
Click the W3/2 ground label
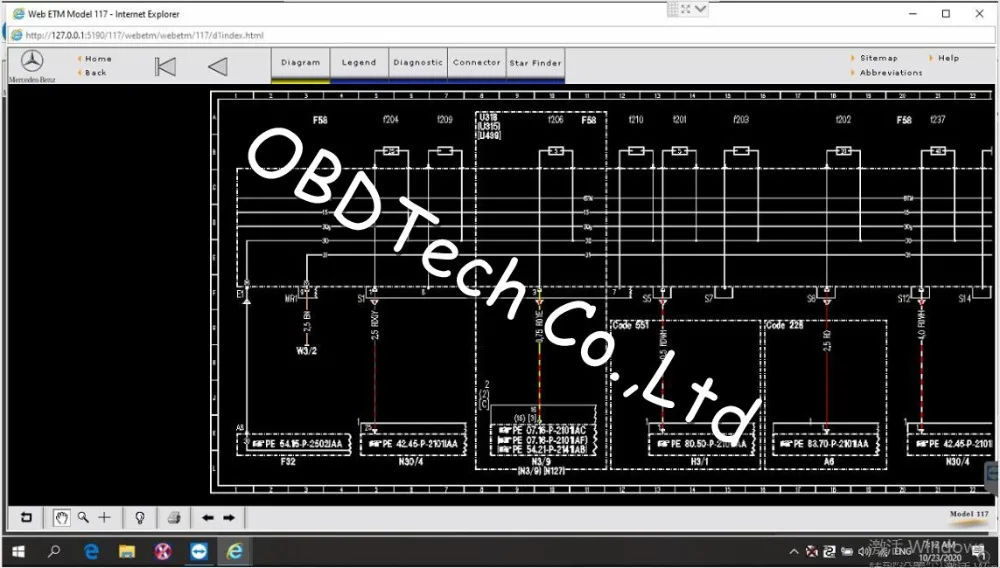click(306, 351)
